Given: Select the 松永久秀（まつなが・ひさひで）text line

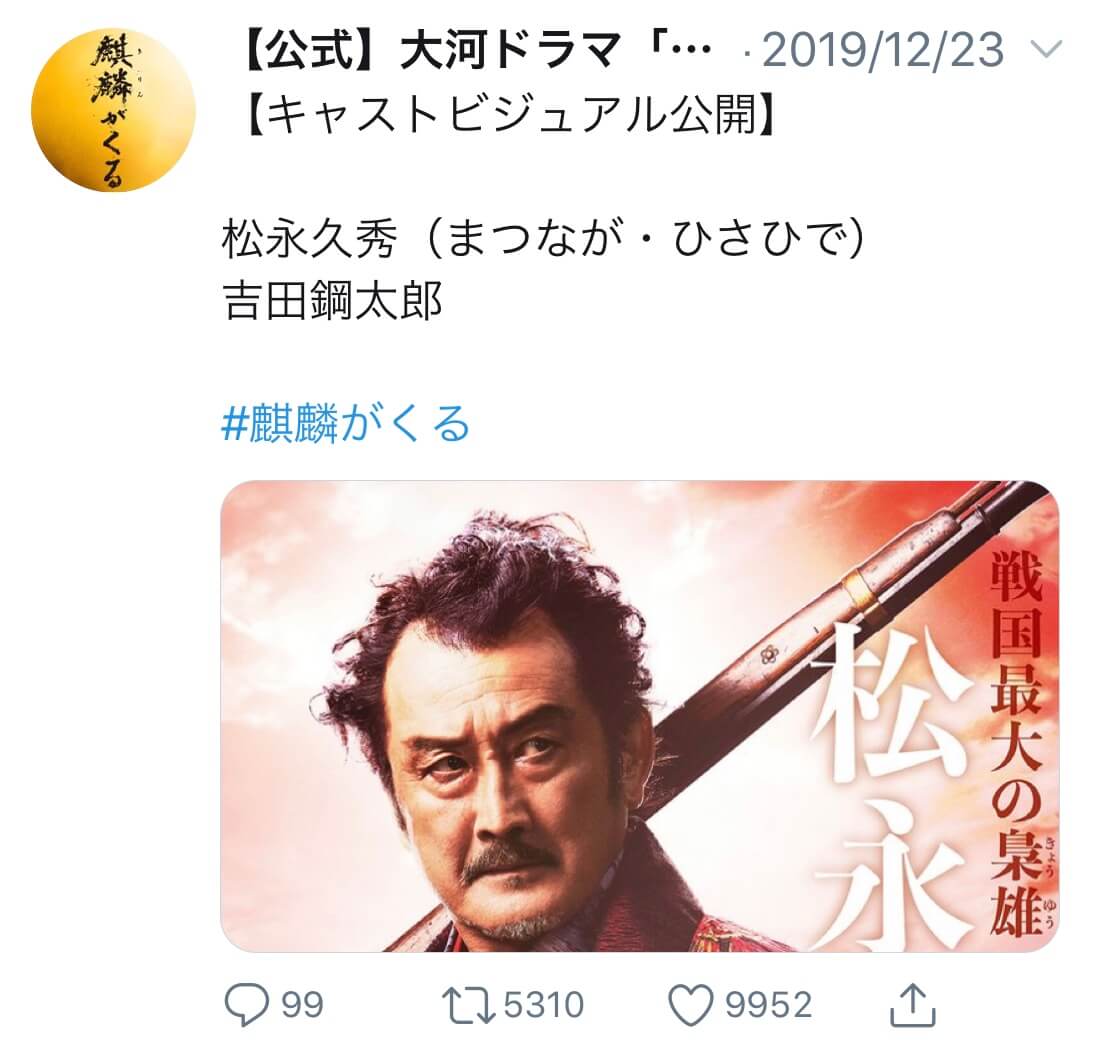Looking at the screenshot, I should (x=543, y=239).
